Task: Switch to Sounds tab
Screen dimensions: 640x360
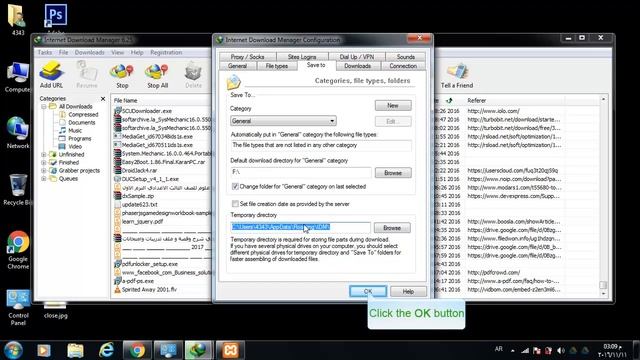Action: pos(406,57)
